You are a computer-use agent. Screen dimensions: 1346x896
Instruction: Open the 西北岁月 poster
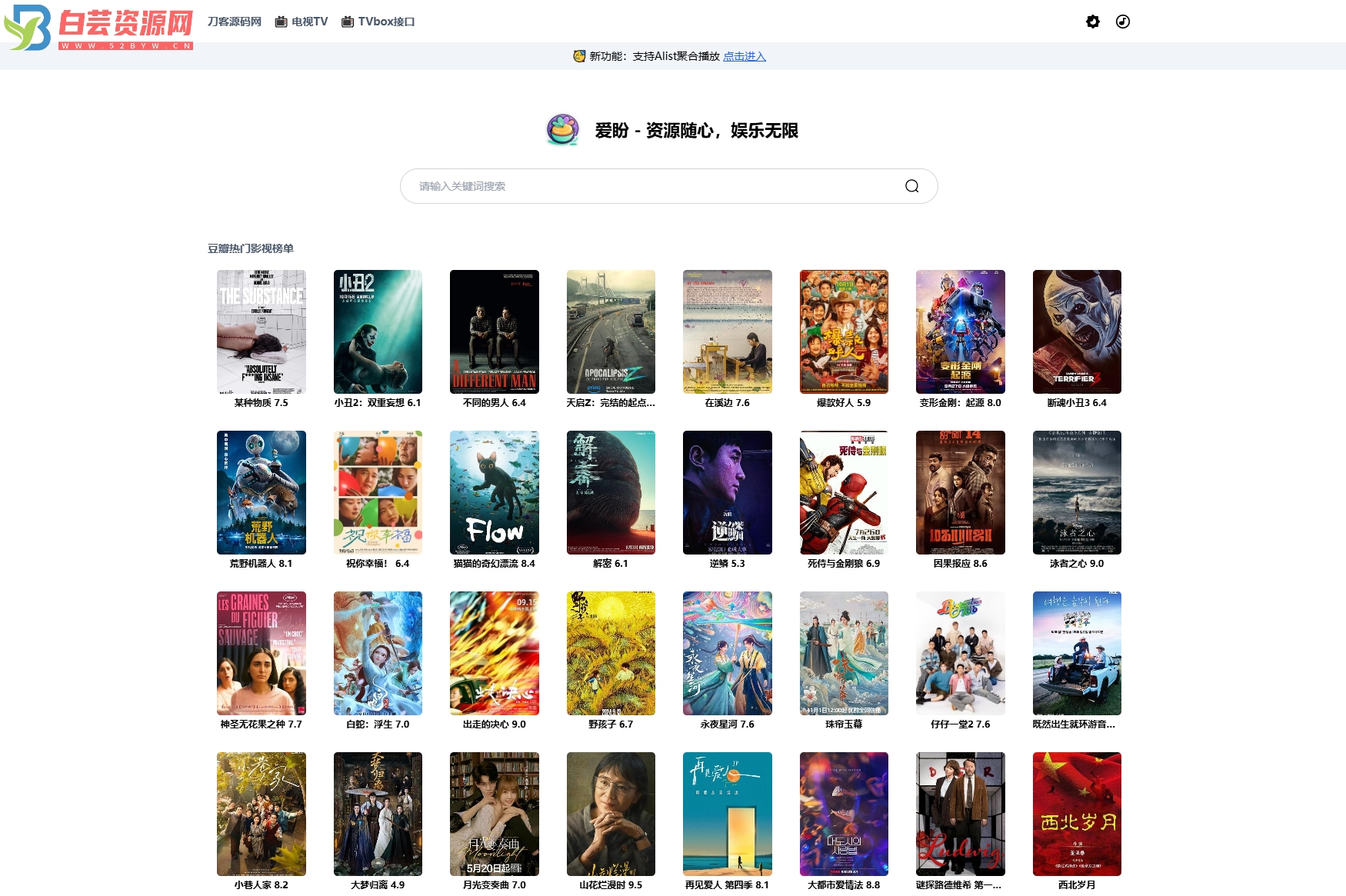pos(1077,814)
